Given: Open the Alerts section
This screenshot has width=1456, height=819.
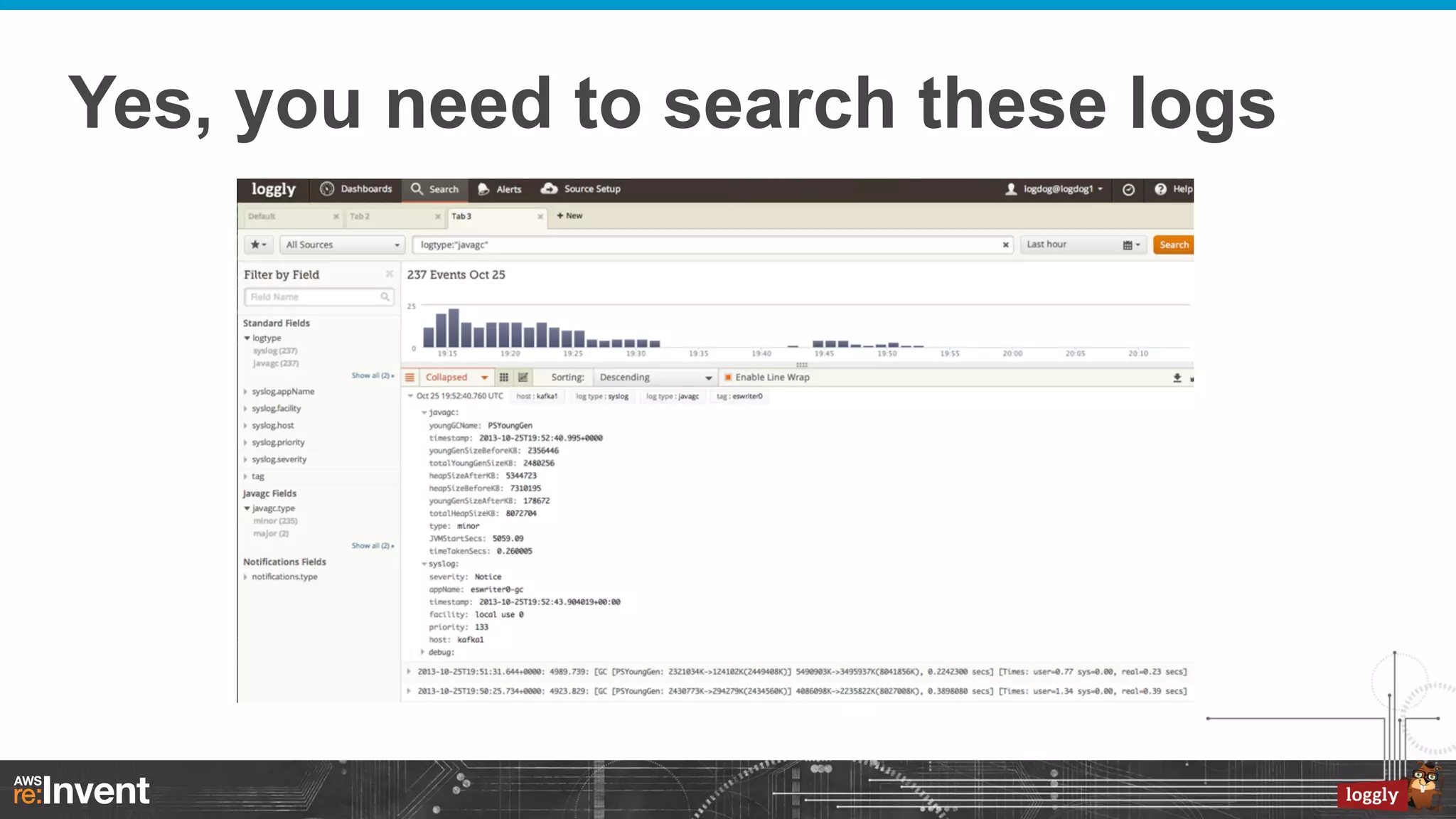Looking at the screenshot, I should [499, 189].
